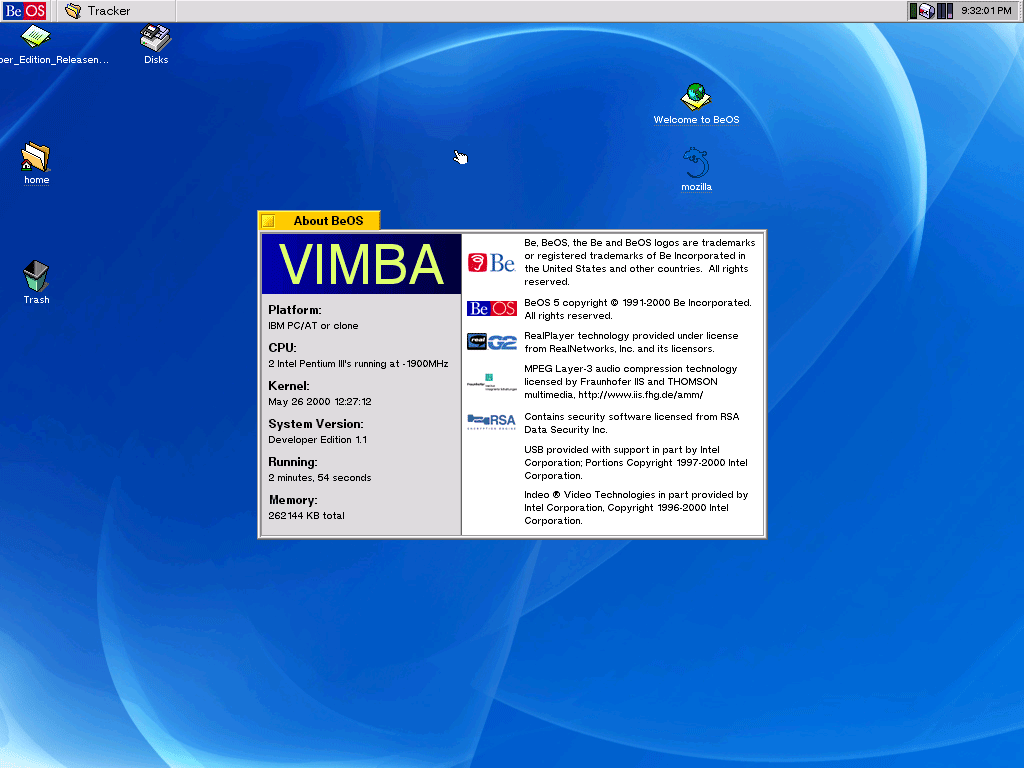
Task: Click the red Be logo in the credits
Action: 491,263
